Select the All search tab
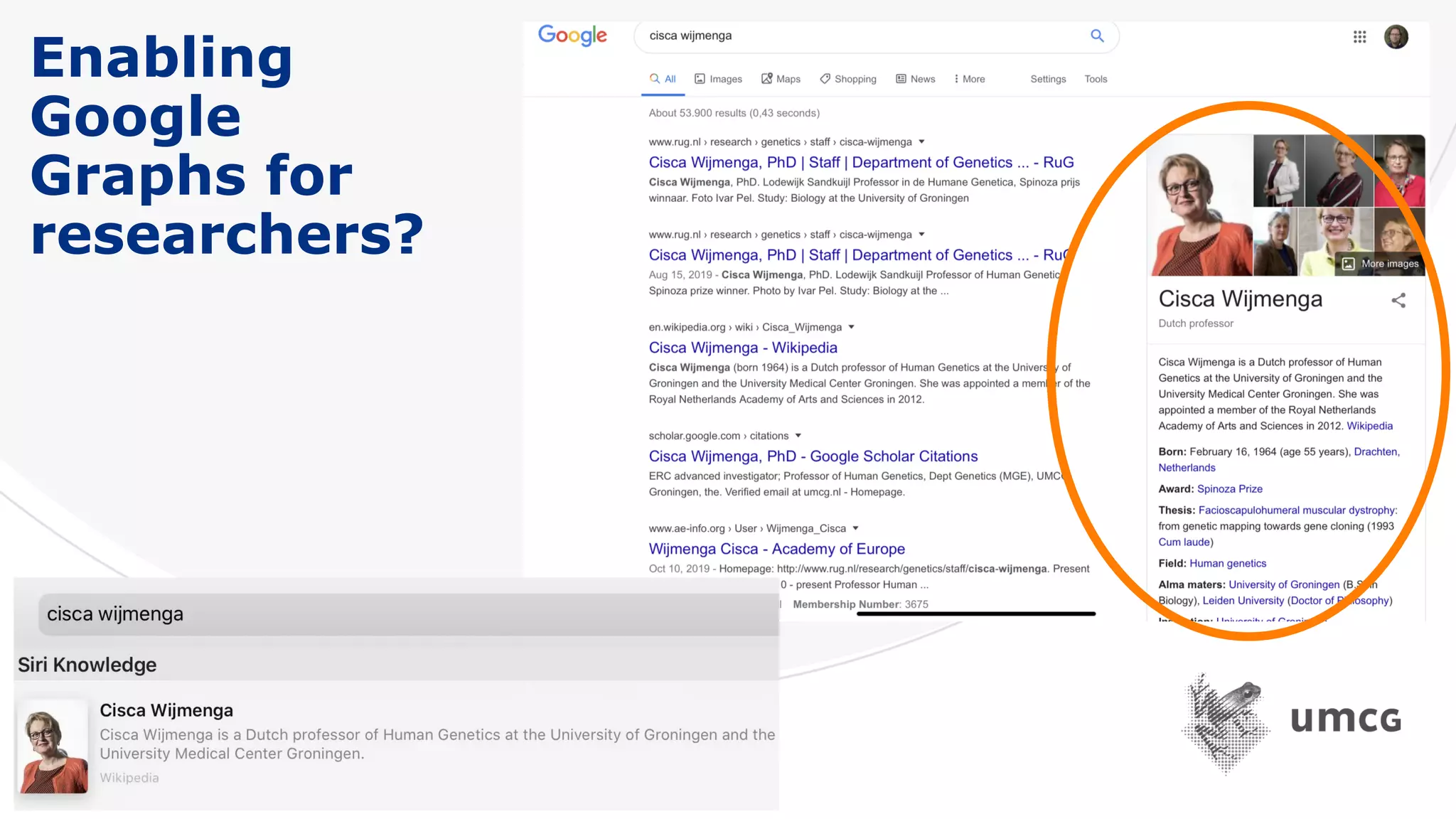Screen dimensions: 1456x819 pyautogui.click(x=663, y=79)
